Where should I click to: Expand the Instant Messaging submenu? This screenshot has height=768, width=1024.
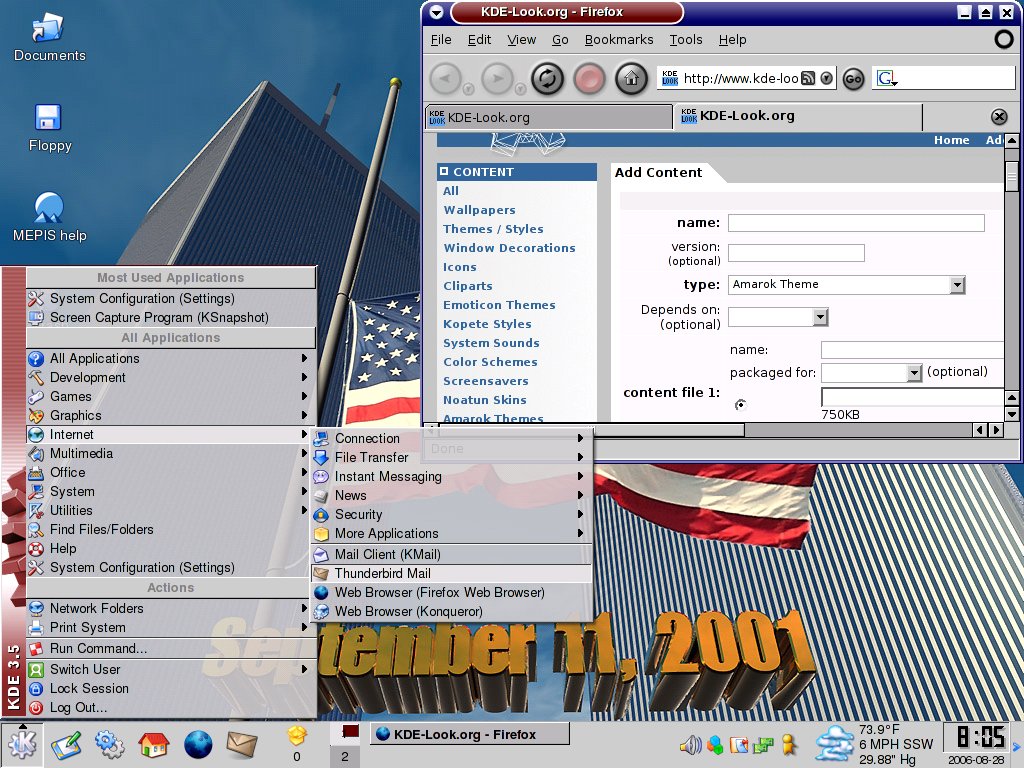[x=451, y=477]
